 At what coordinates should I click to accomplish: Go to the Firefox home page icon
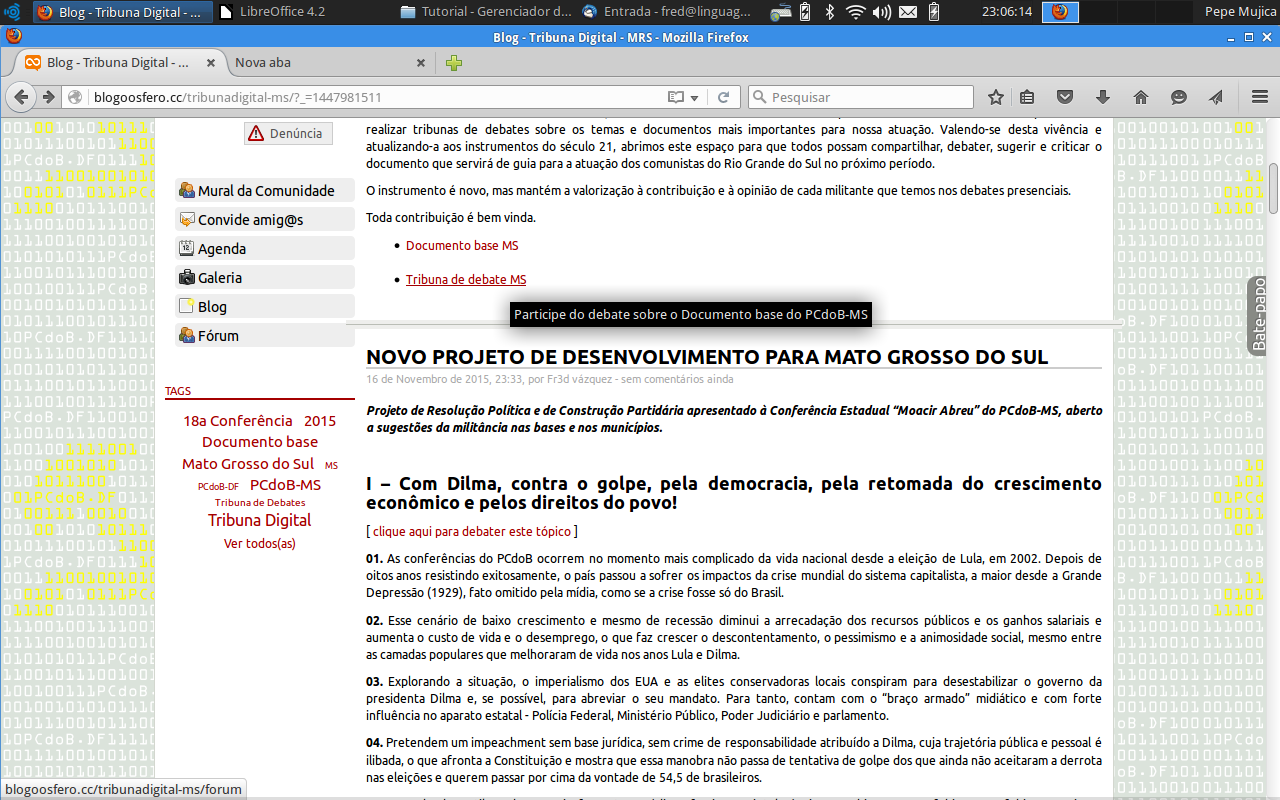pyautogui.click(x=1141, y=97)
